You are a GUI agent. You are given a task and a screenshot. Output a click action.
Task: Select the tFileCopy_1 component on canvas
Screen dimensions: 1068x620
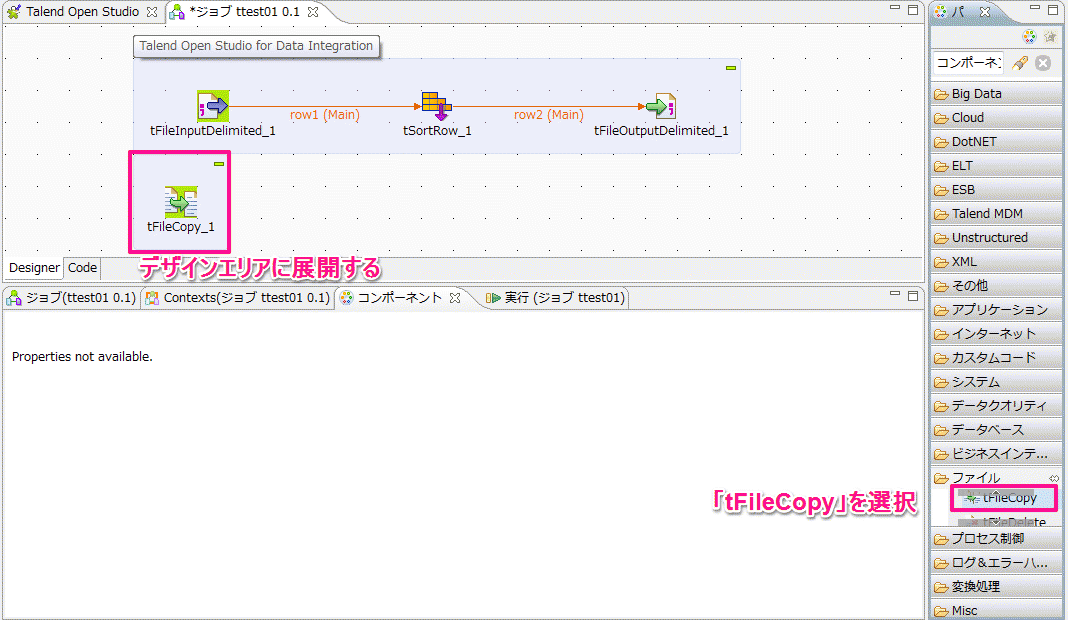click(x=181, y=202)
